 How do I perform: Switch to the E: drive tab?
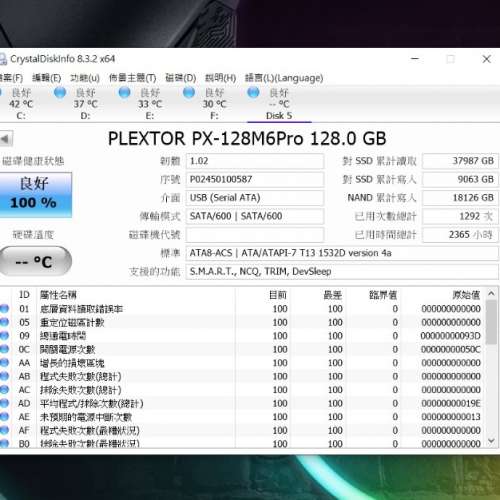click(x=149, y=104)
